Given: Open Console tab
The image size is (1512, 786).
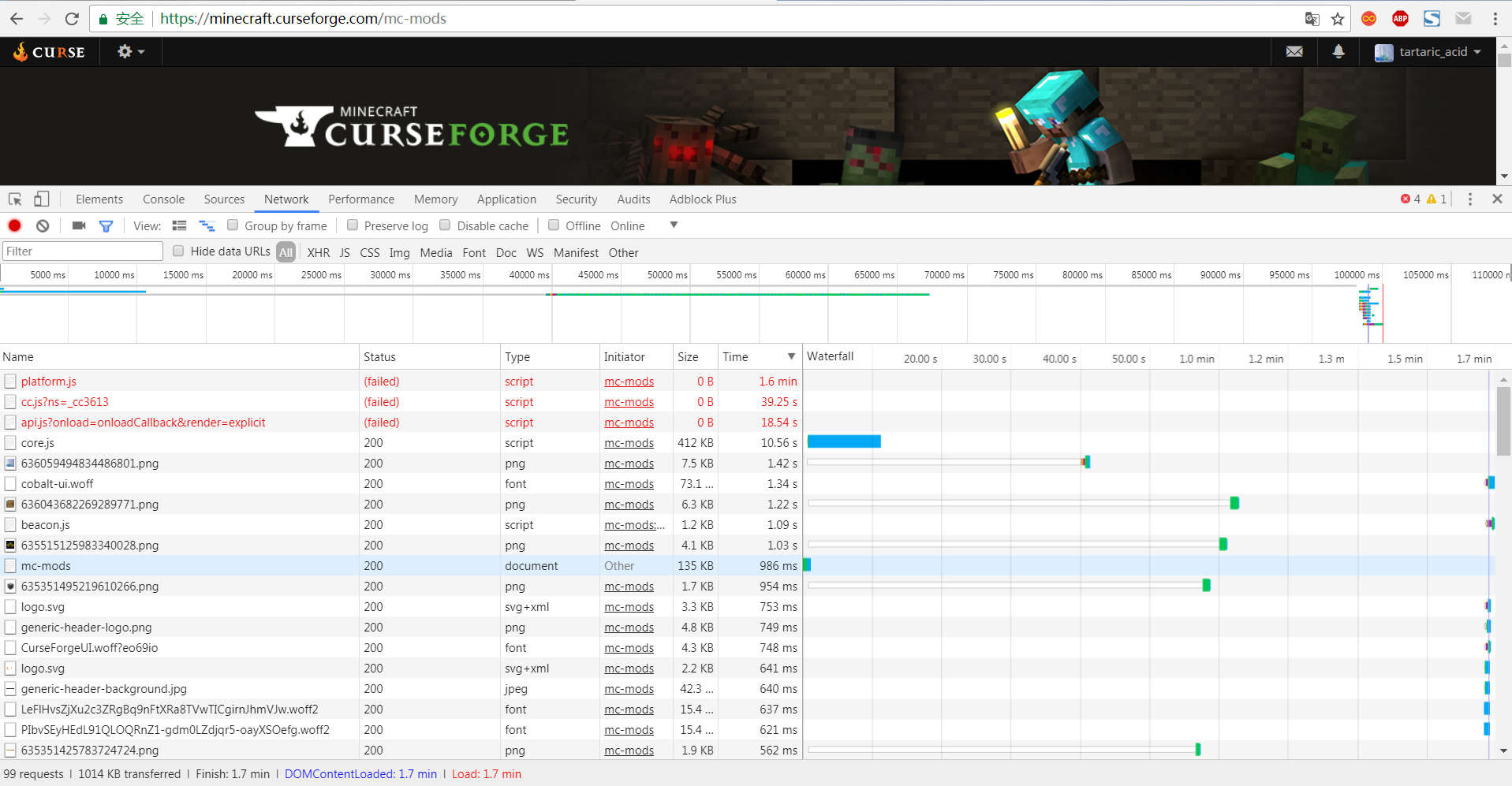Looking at the screenshot, I should click(x=163, y=199).
